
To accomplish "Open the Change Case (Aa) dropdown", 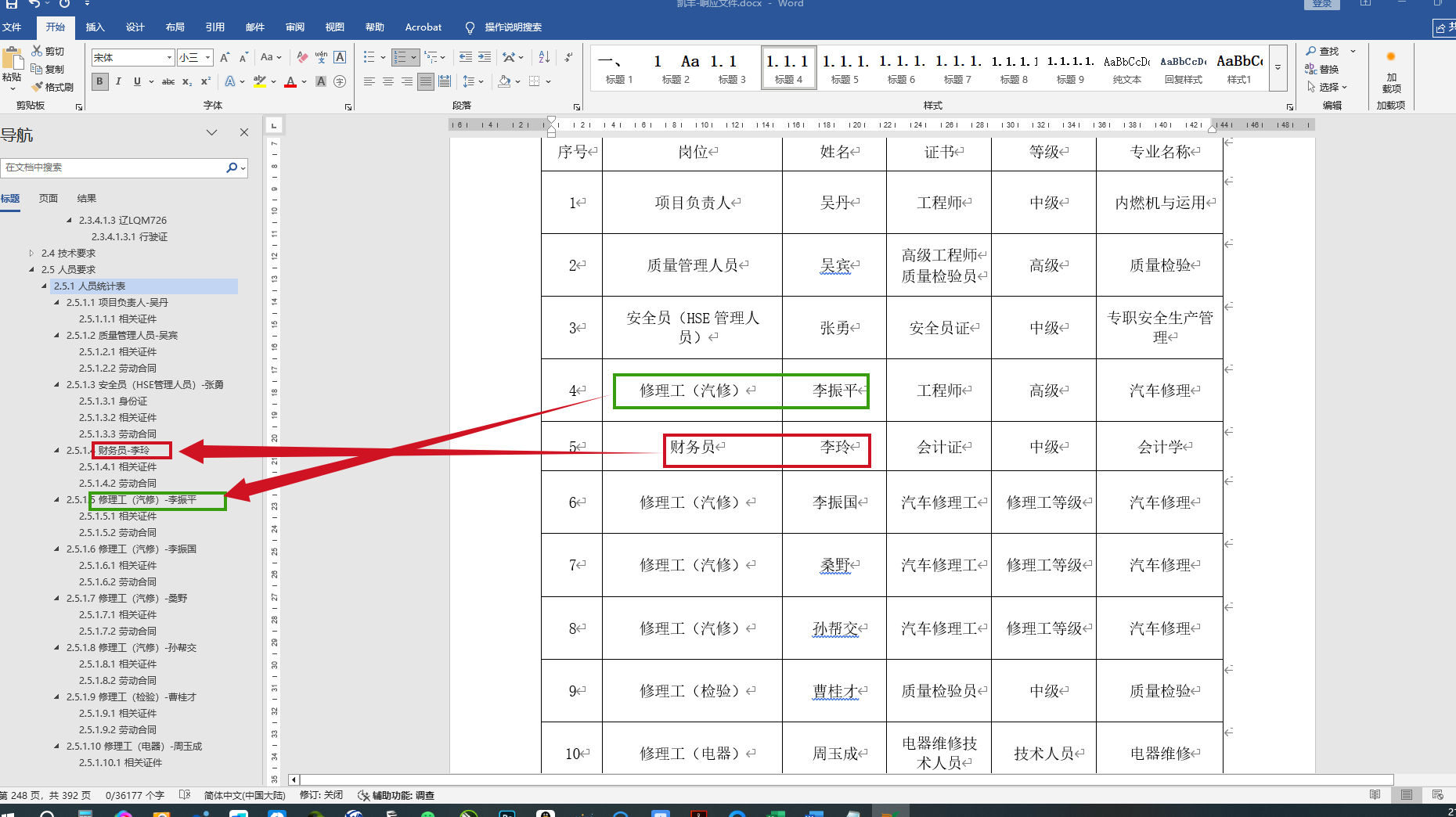I will [271, 57].
